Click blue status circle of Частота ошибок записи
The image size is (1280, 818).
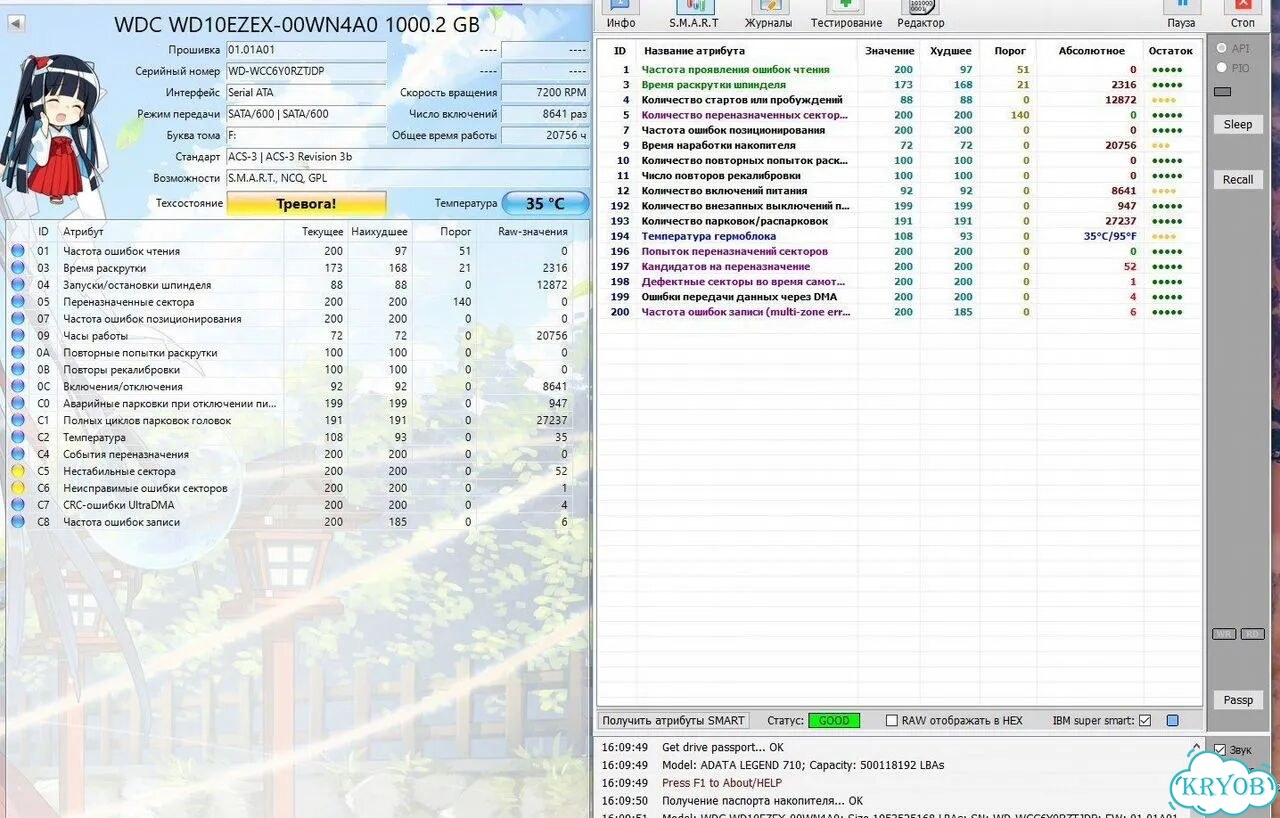coord(18,522)
